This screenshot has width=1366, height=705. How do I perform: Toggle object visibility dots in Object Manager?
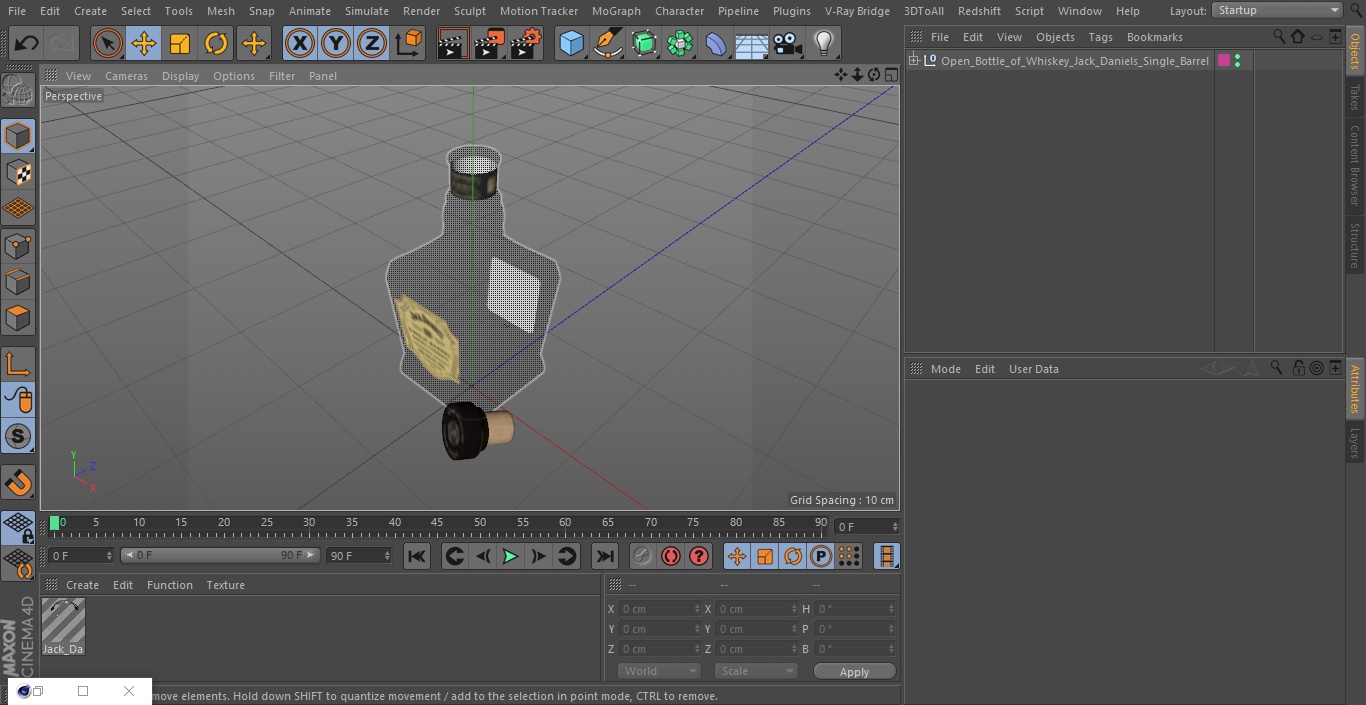pyautogui.click(x=1238, y=61)
